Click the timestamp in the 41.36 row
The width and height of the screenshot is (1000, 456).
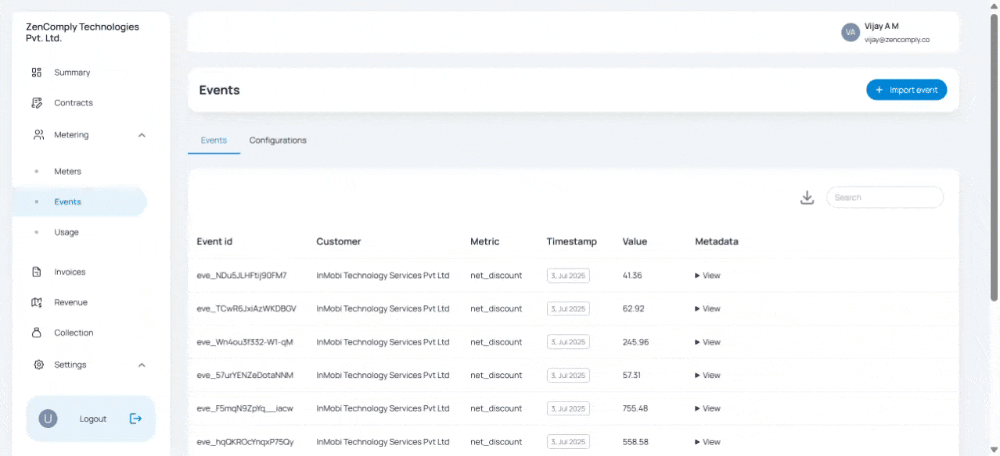click(x=568, y=276)
